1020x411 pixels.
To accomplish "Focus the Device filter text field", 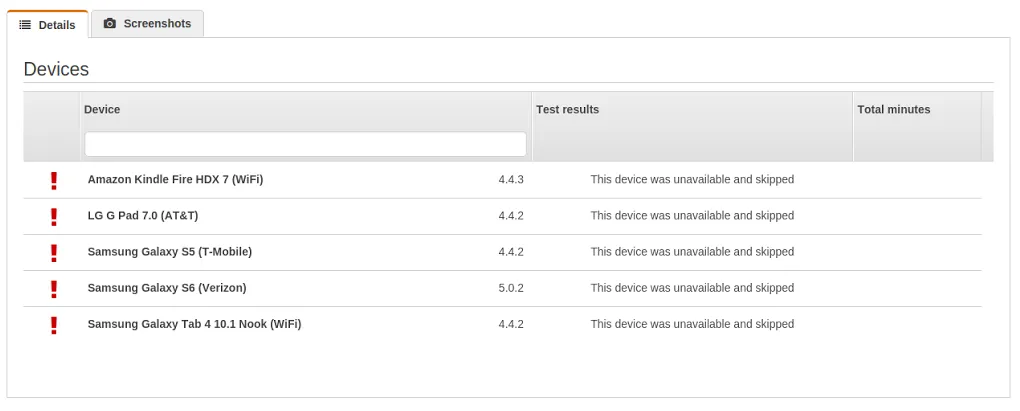I will [x=305, y=144].
